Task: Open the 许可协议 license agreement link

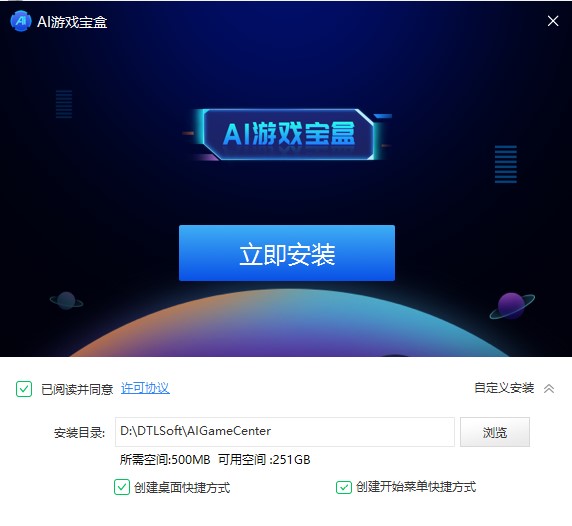Action: (x=145, y=388)
